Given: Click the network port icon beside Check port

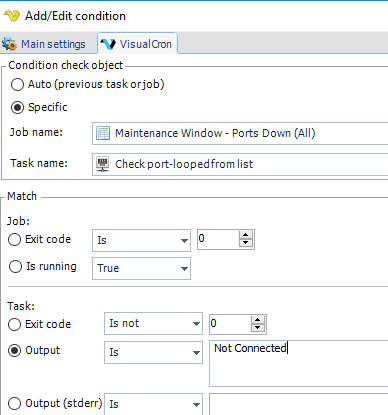Looking at the screenshot, I should click(103, 164).
